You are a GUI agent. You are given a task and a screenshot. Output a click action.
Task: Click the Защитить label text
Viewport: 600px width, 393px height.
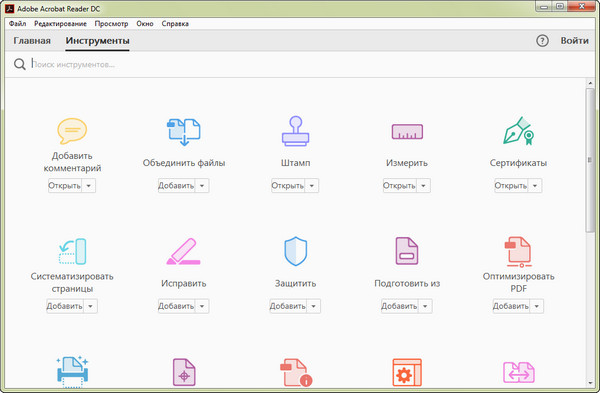pyautogui.click(x=295, y=284)
